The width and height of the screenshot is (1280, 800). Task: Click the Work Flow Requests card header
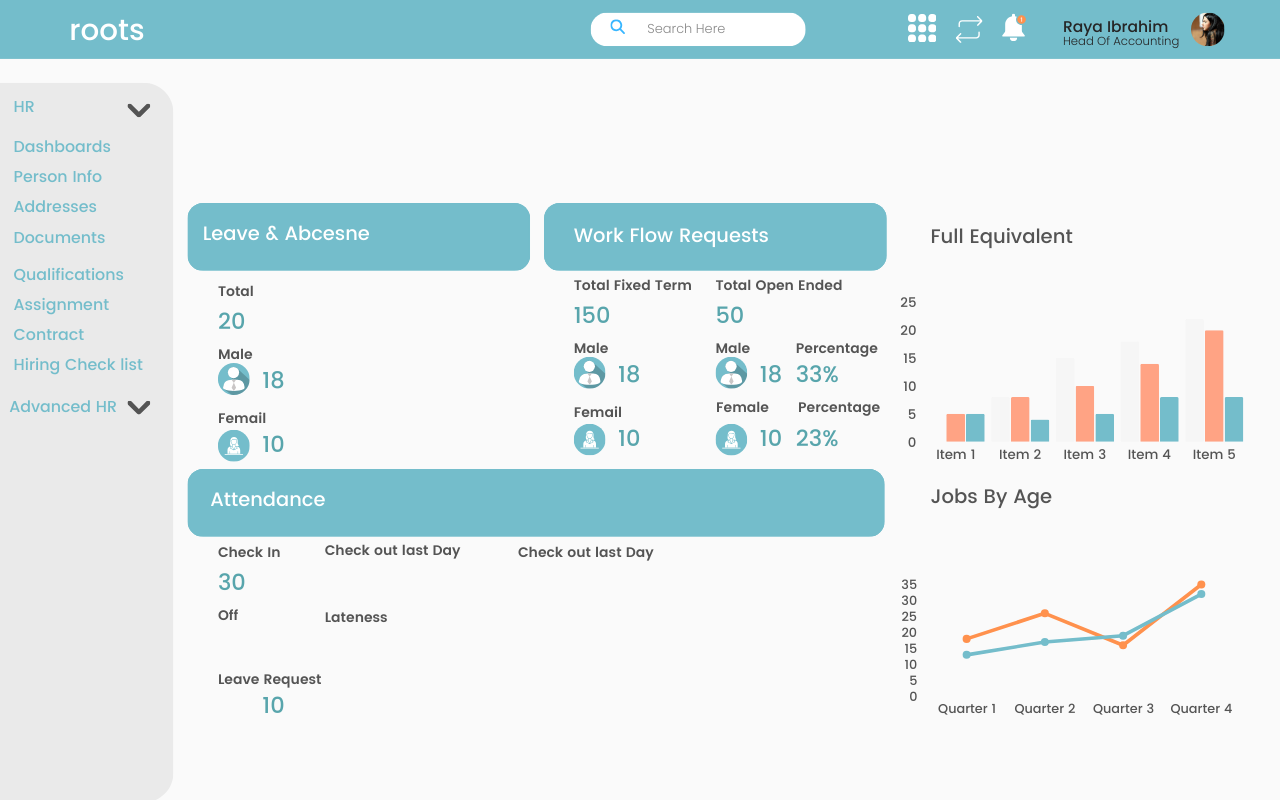pyautogui.click(x=714, y=236)
